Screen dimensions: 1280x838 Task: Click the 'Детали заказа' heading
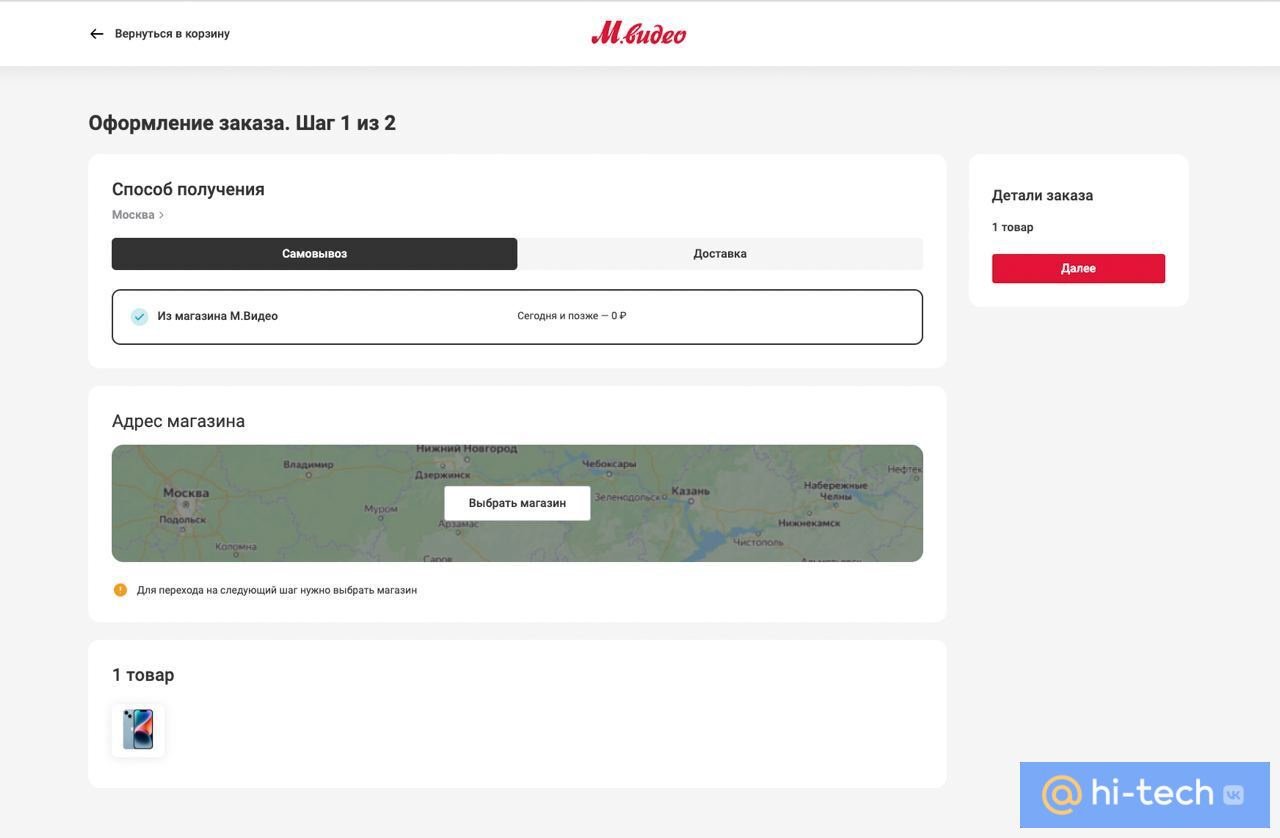pyautogui.click(x=1042, y=195)
